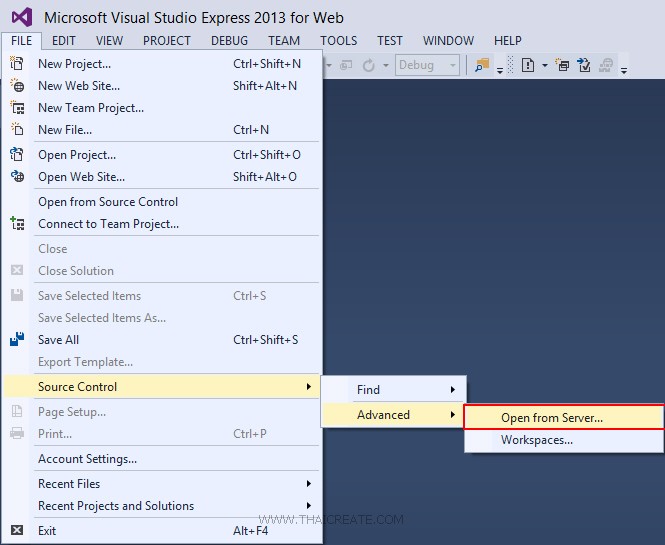Click the Visual Studio logo icon
The image size is (665, 545).
(22, 17)
